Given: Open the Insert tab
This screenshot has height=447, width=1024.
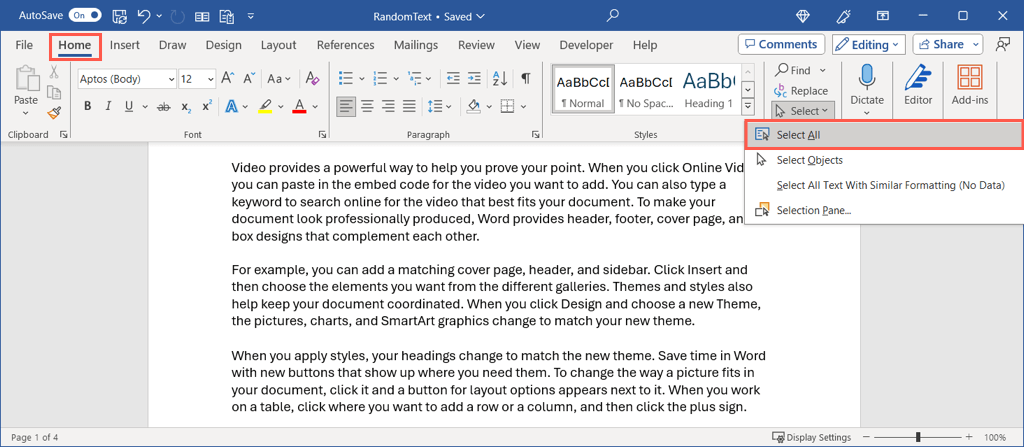Looking at the screenshot, I should click(x=124, y=45).
